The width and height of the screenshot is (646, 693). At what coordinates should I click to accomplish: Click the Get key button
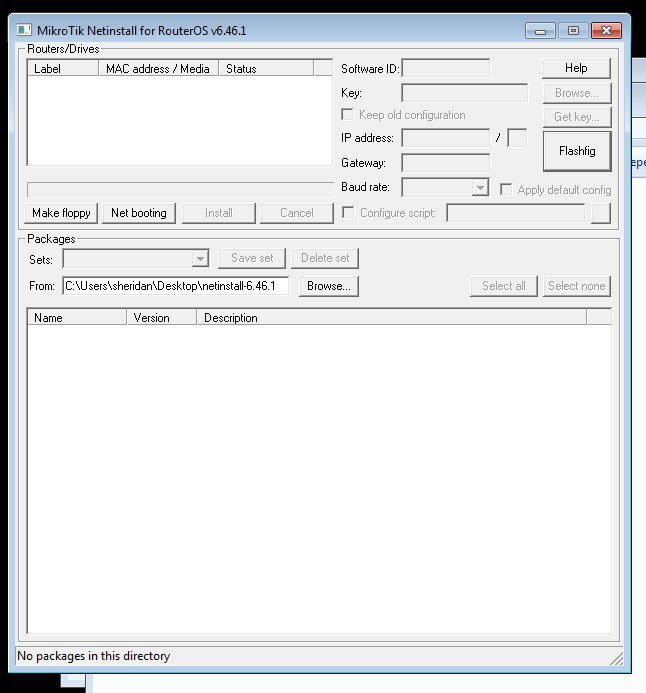click(577, 117)
